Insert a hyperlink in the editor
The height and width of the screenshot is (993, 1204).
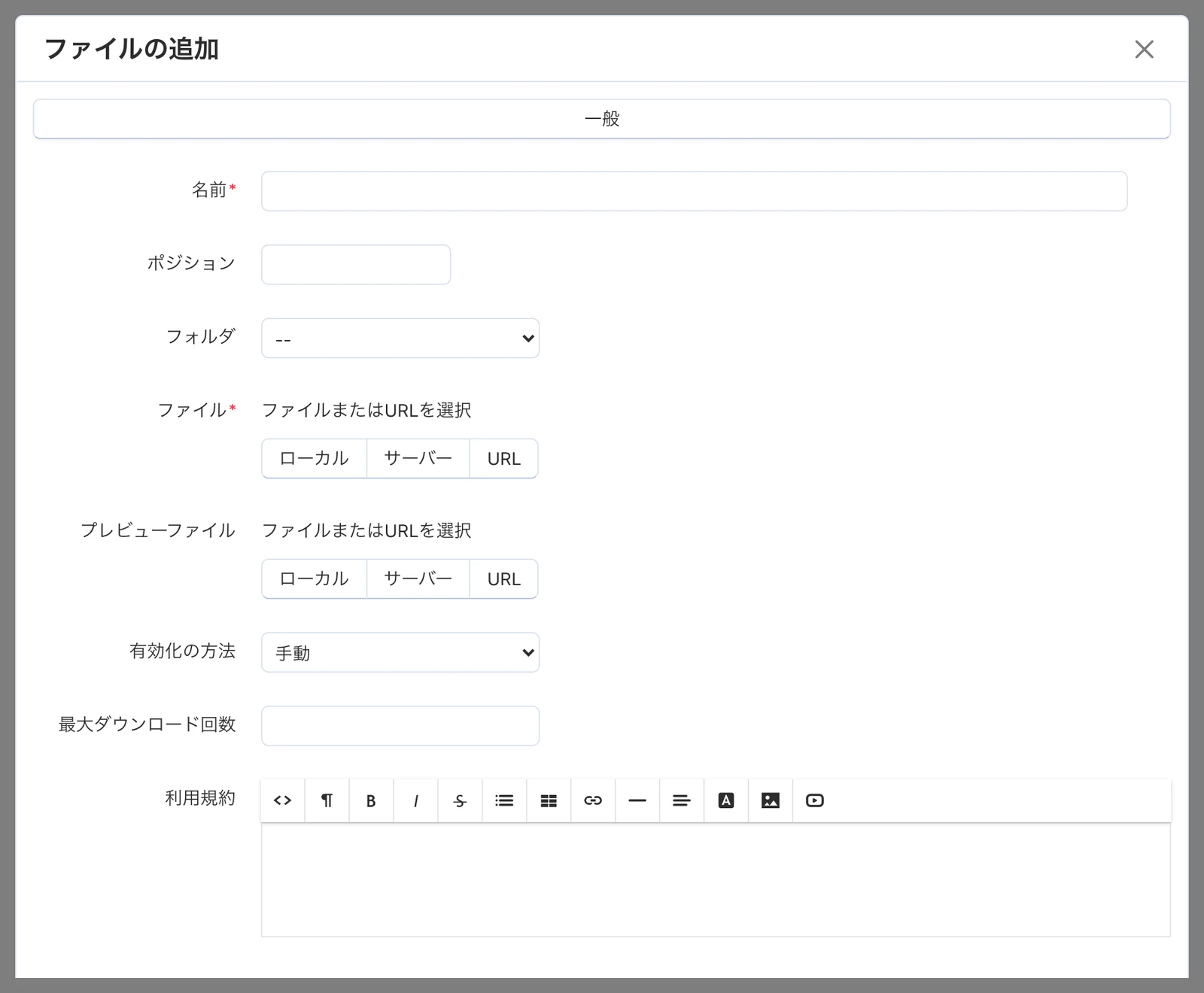[x=593, y=800]
